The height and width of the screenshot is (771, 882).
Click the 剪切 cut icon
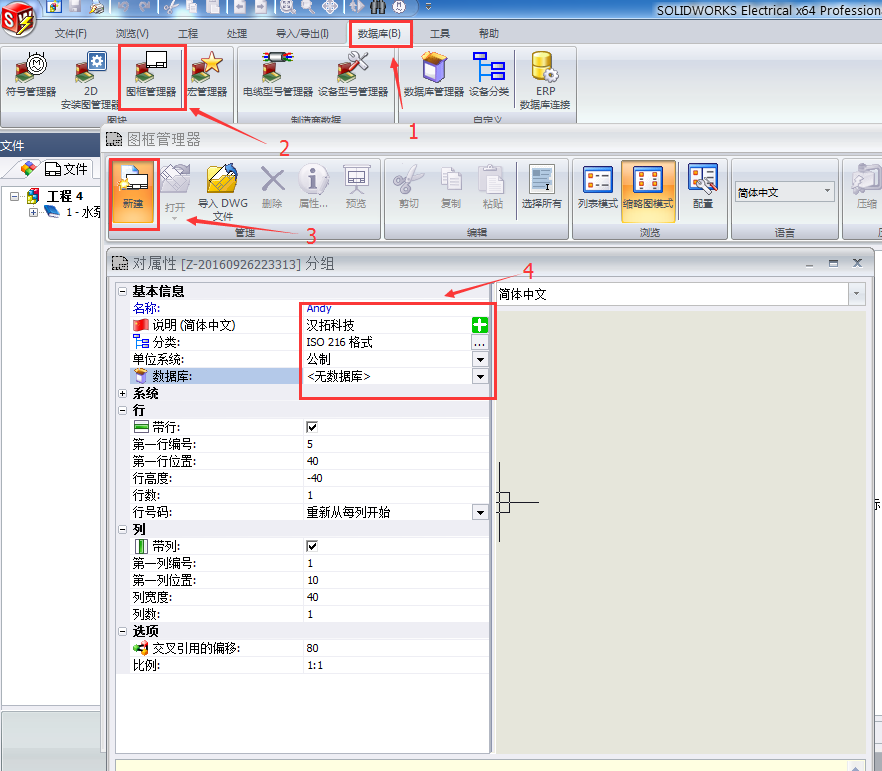point(409,187)
